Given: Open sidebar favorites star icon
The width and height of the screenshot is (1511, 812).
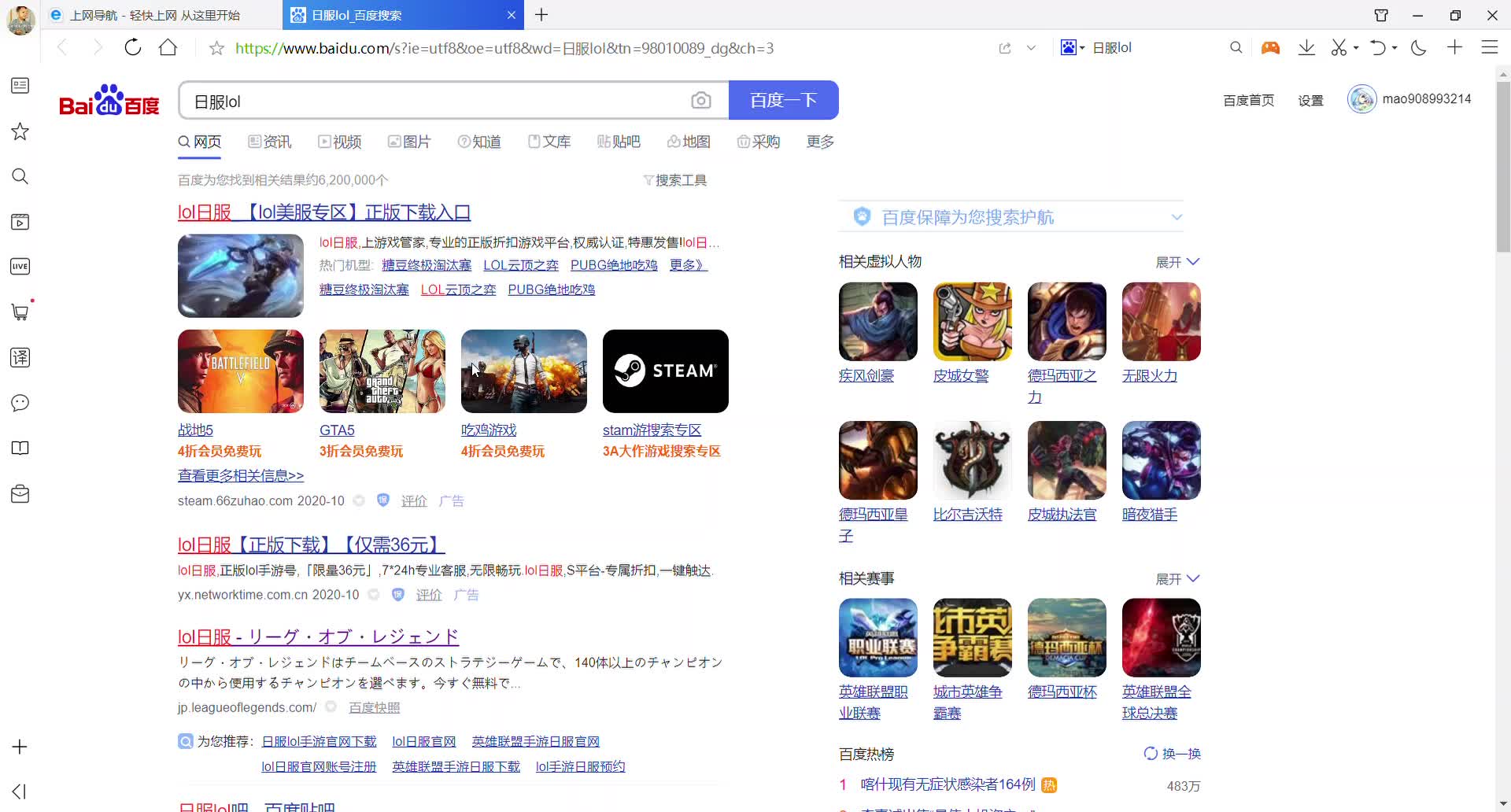Looking at the screenshot, I should pyautogui.click(x=20, y=131).
